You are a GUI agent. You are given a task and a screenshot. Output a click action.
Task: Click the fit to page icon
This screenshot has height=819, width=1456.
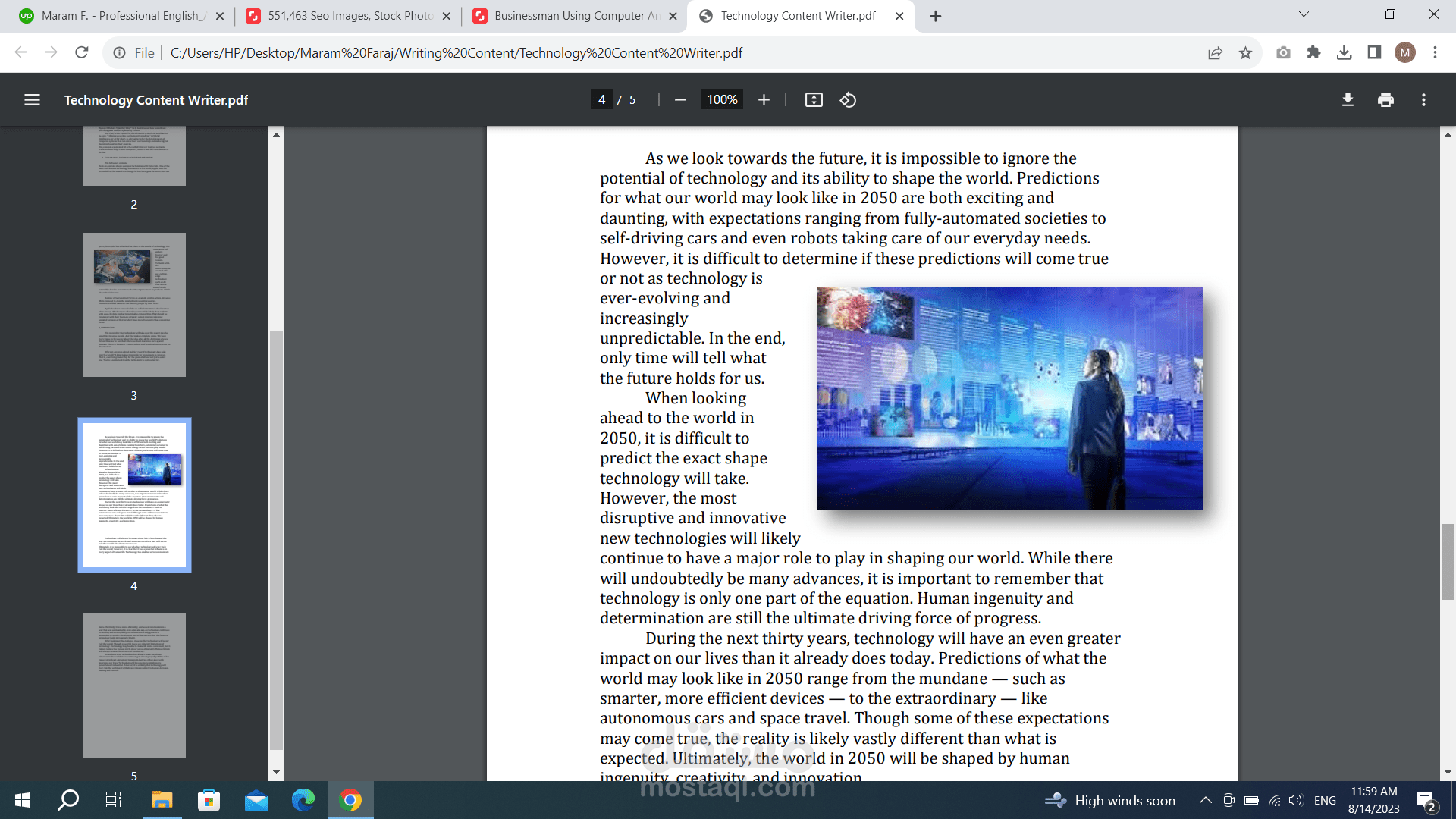[814, 100]
